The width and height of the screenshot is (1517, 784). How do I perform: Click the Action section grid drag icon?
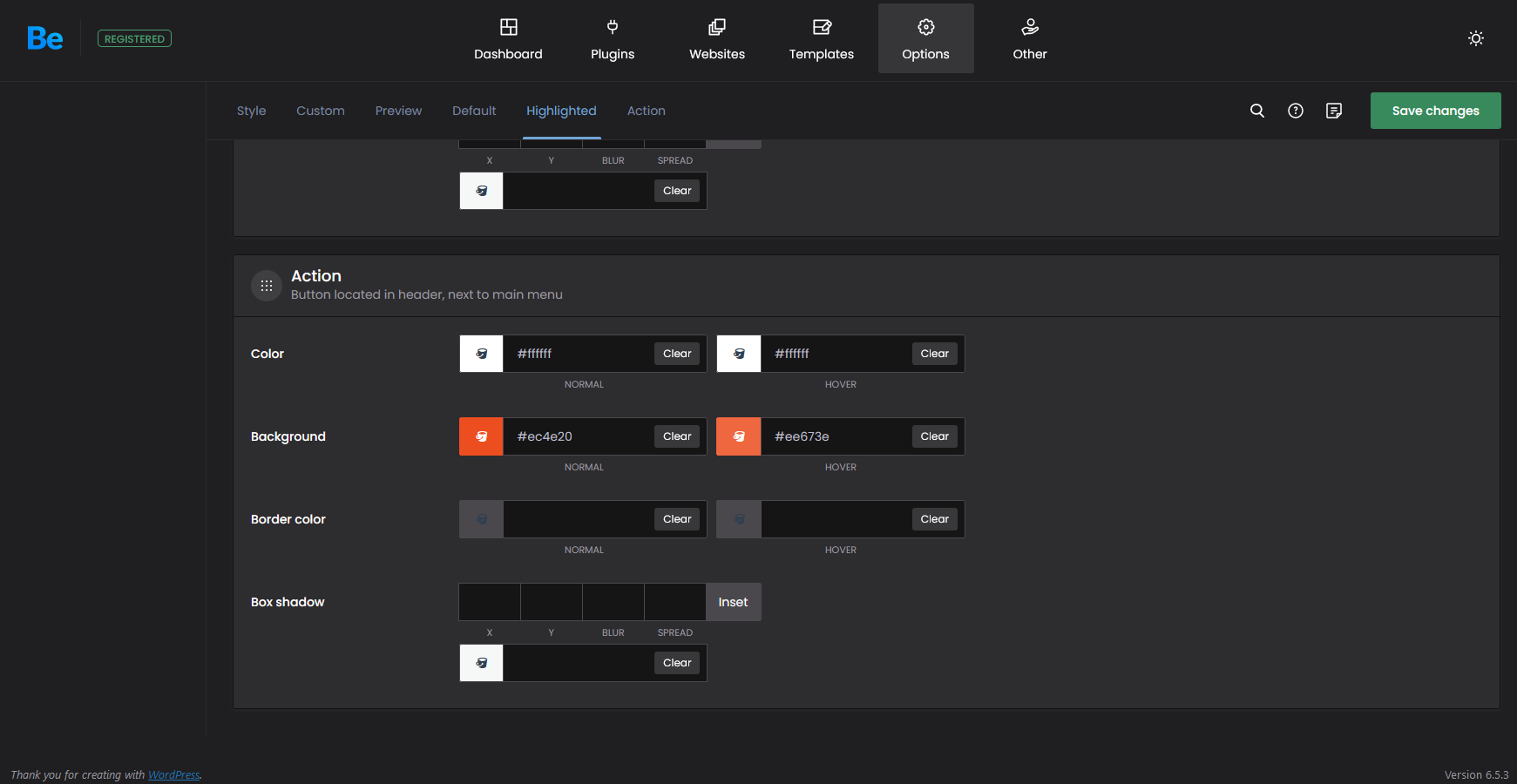[x=267, y=286]
